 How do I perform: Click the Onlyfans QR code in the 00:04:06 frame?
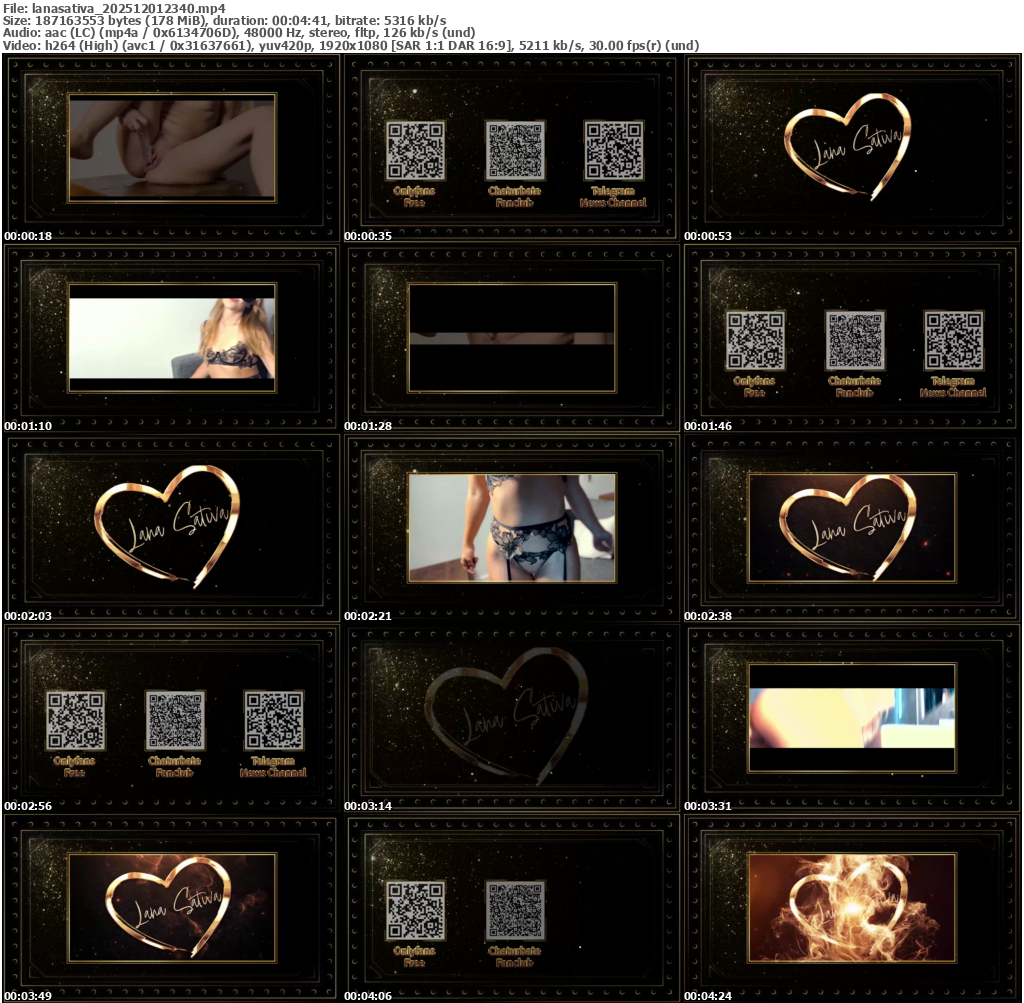(415, 910)
